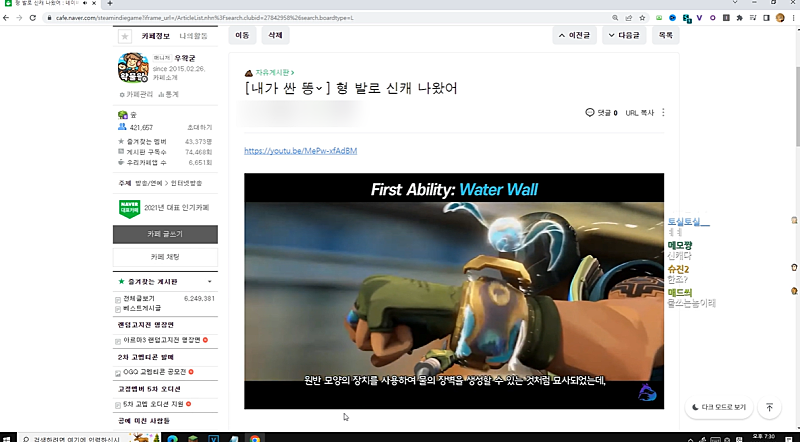Open the 왁물원 cafe profile image
The width and height of the screenshot is (800, 442).
(133, 67)
